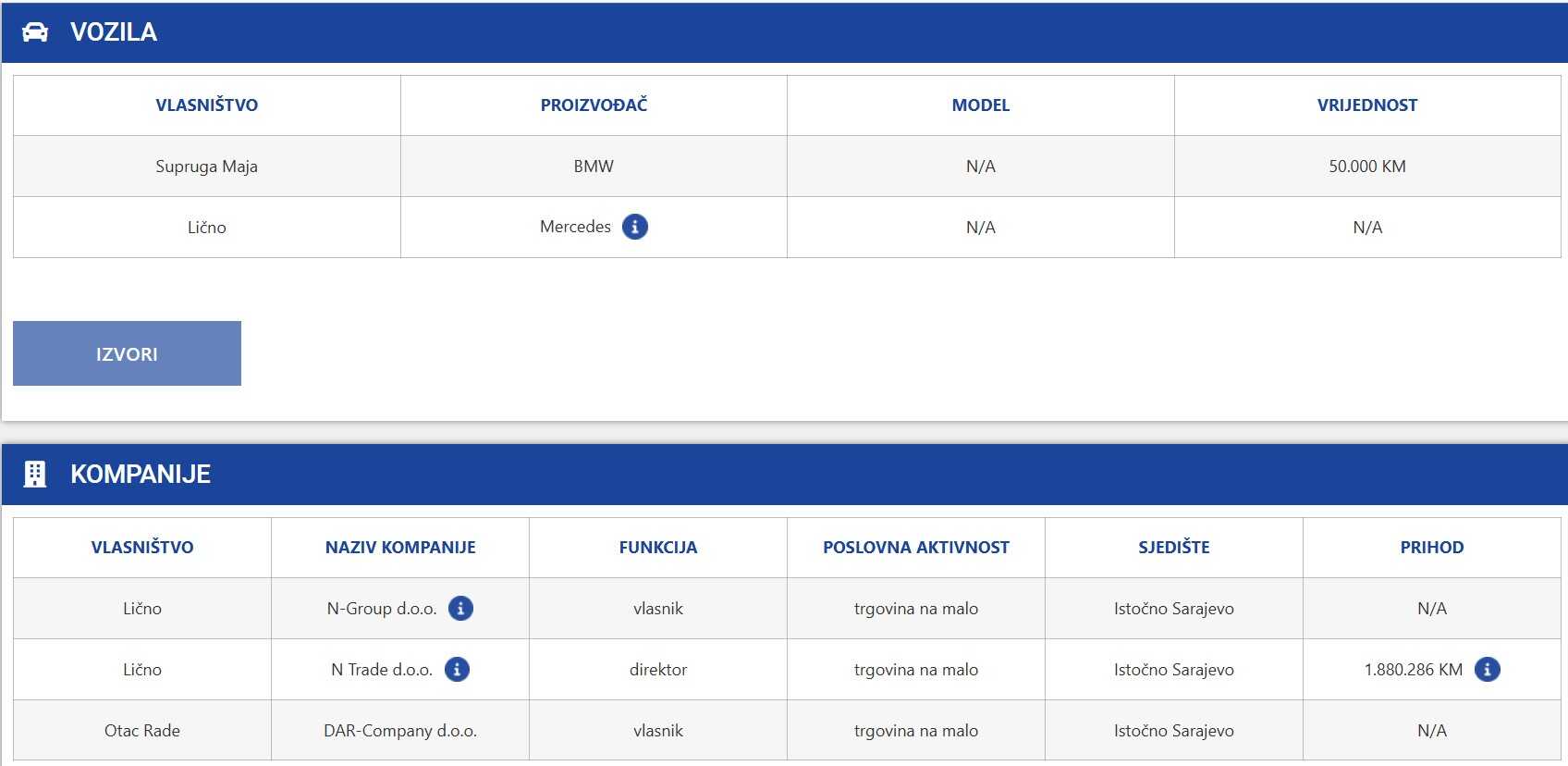1568x766 pixels.
Task: Click the VOZILA section header
Action: point(114,32)
